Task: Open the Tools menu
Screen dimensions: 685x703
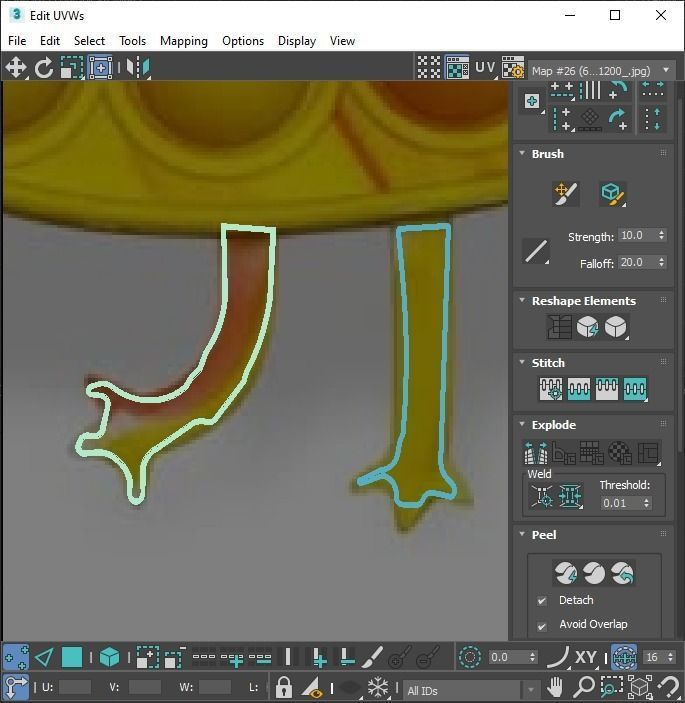Action: click(132, 41)
